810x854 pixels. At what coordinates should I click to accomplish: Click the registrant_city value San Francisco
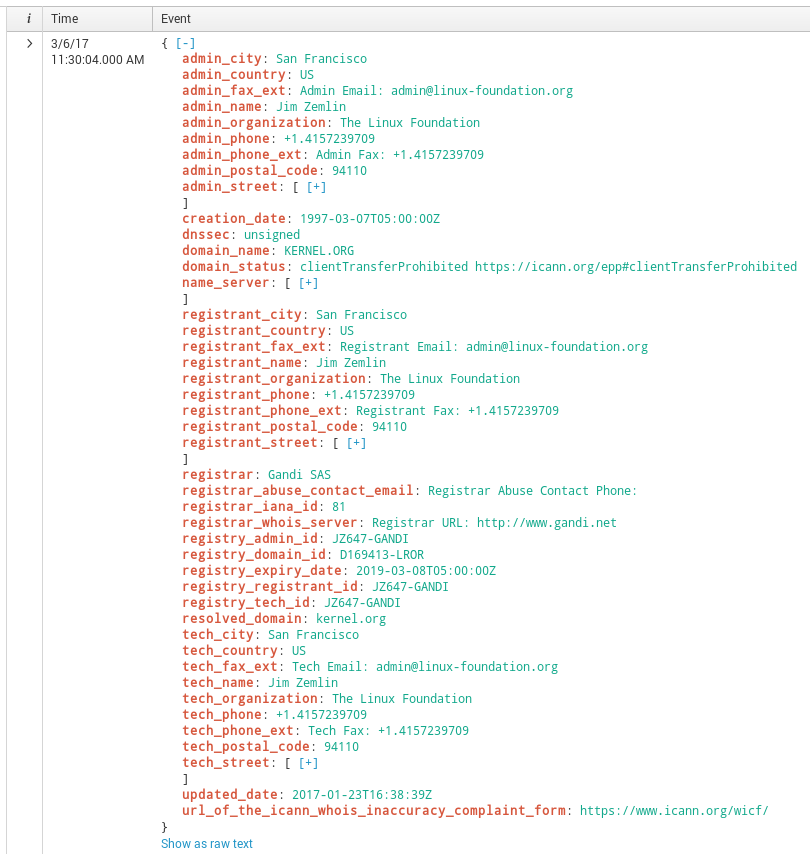click(362, 315)
